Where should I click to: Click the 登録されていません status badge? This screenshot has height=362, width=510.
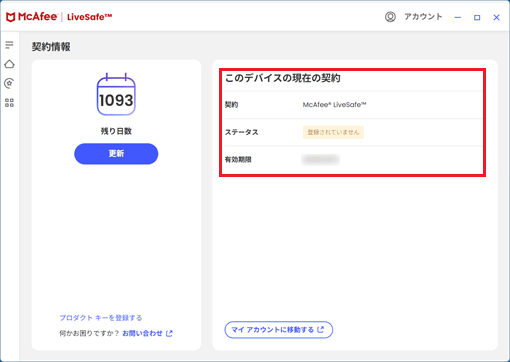click(333, 132)
